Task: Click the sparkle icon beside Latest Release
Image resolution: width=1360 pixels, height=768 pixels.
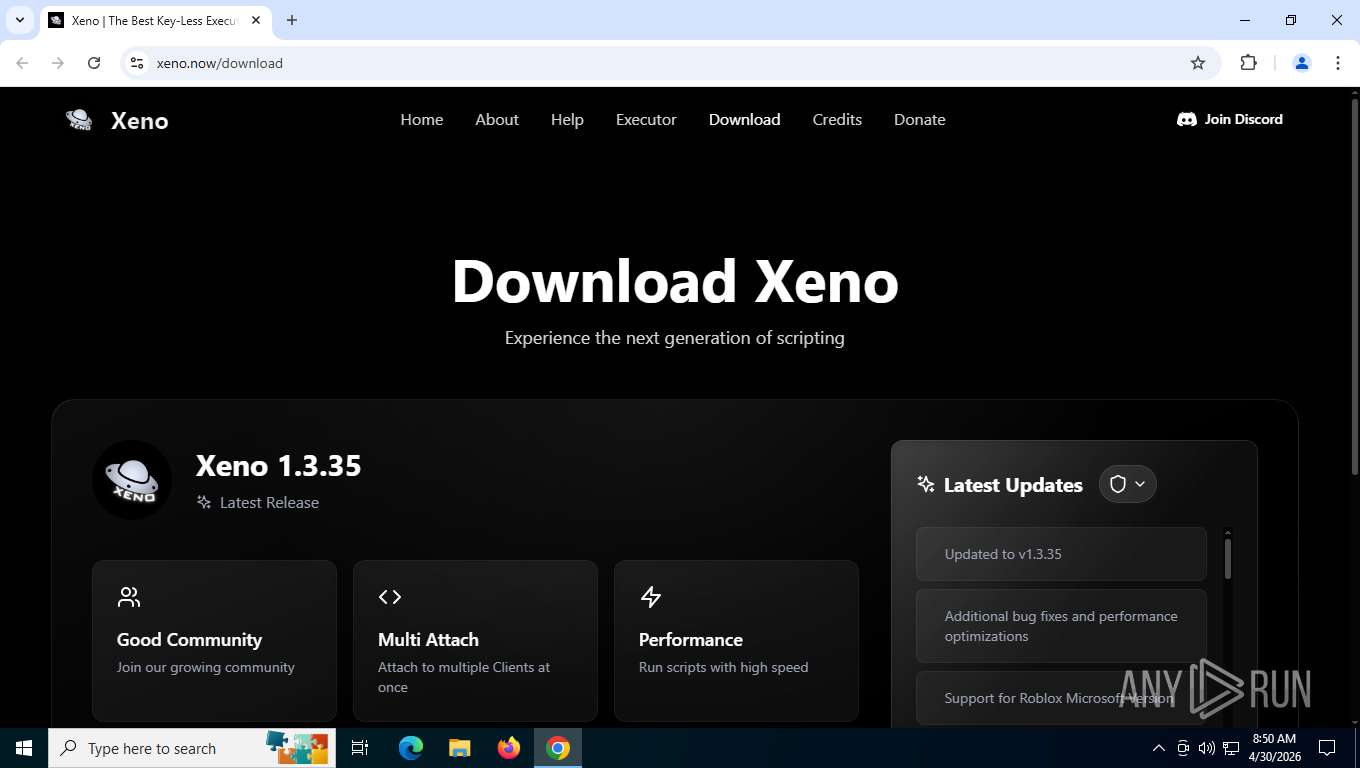Action: click(204, 502)
